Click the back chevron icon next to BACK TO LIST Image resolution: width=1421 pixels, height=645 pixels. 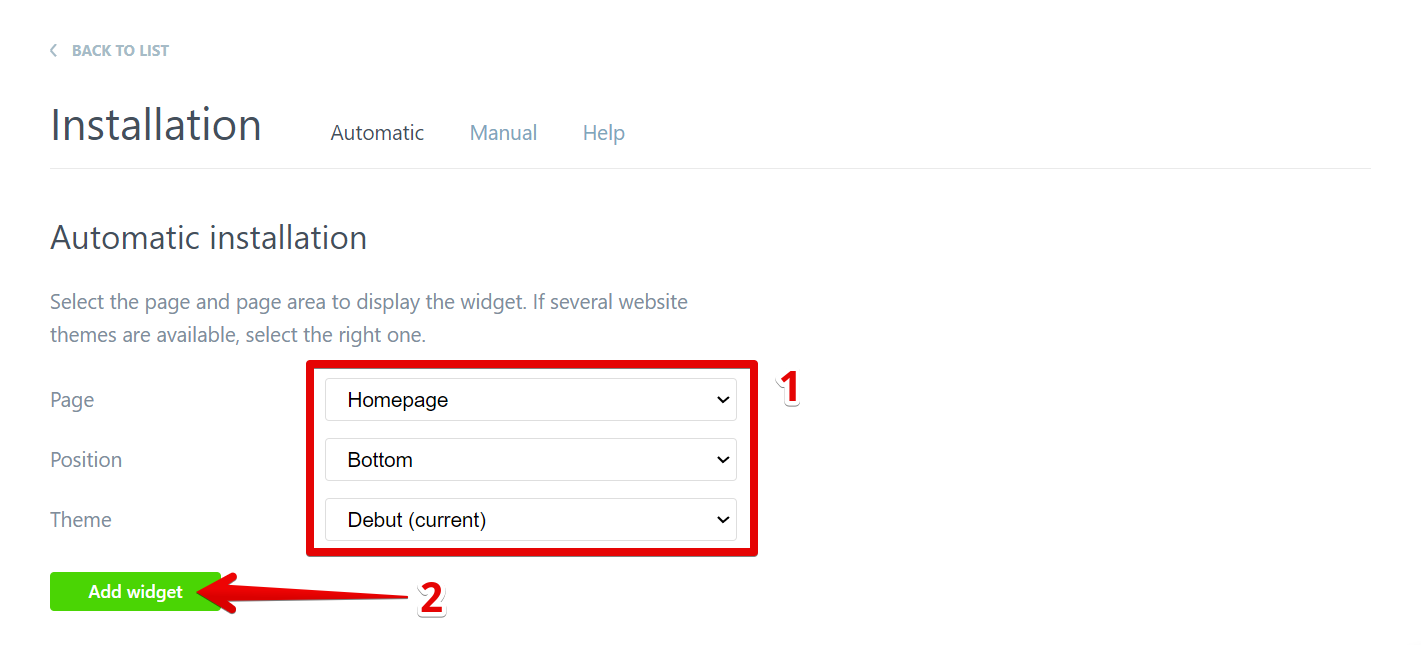[53, 50]
